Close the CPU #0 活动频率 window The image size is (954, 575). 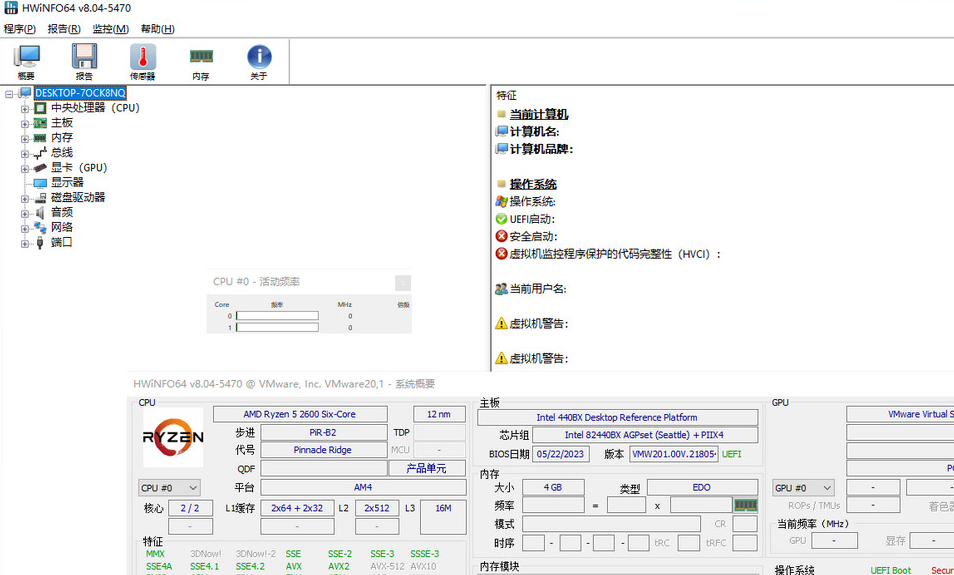pyautogui.click(x=403, y=282)
